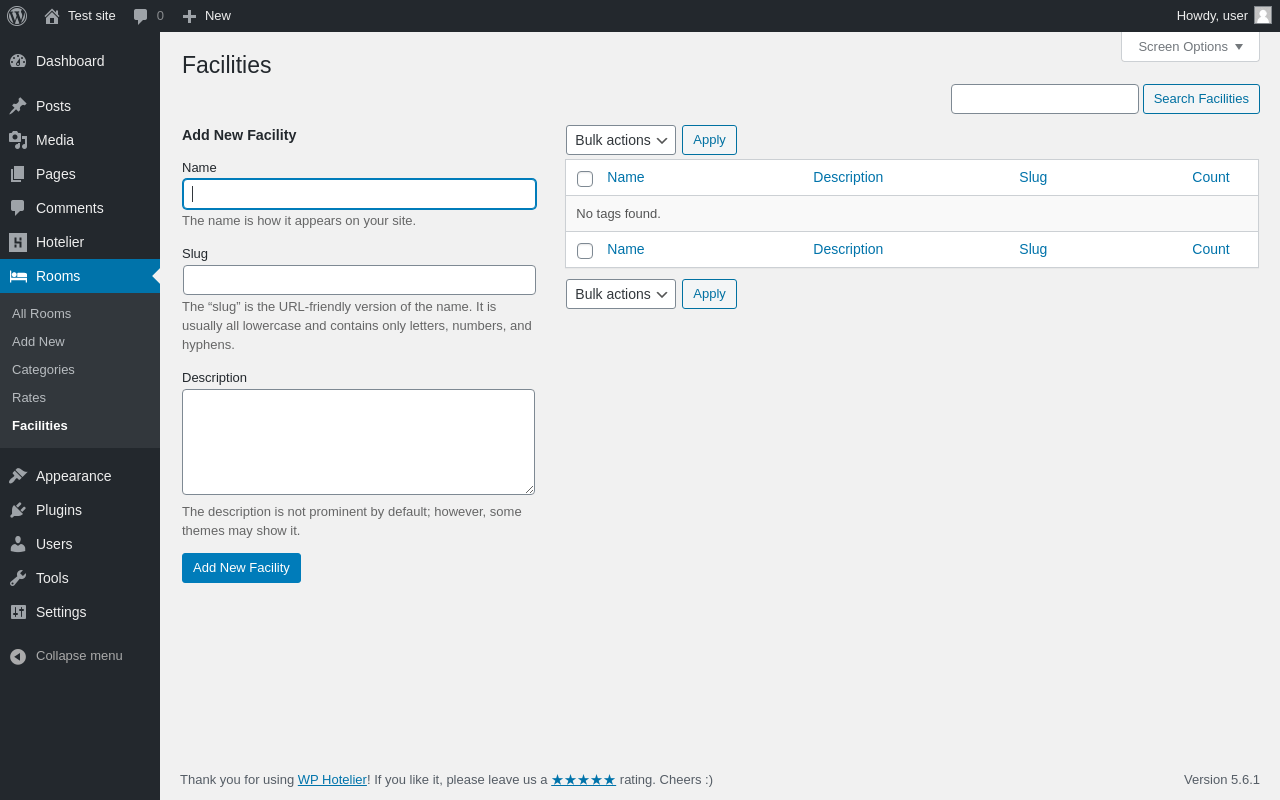Viewport: 1280px width, 800px height.
Task: Click the Dashboard gauge icon
Action: [x=18, y=61]
